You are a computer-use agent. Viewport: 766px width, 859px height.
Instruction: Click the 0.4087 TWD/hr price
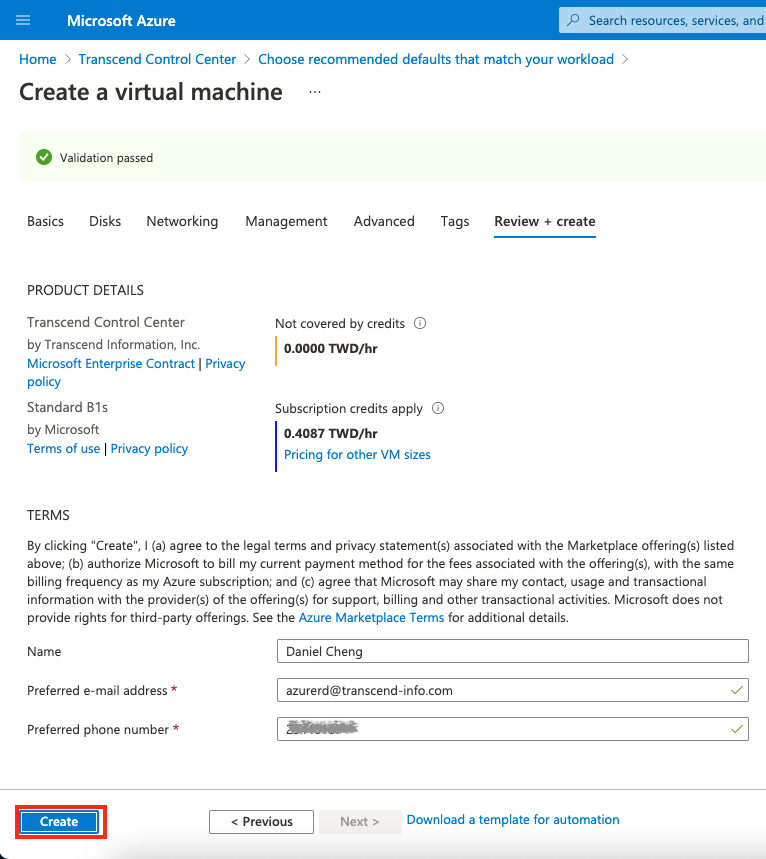[x=330, y=433]
